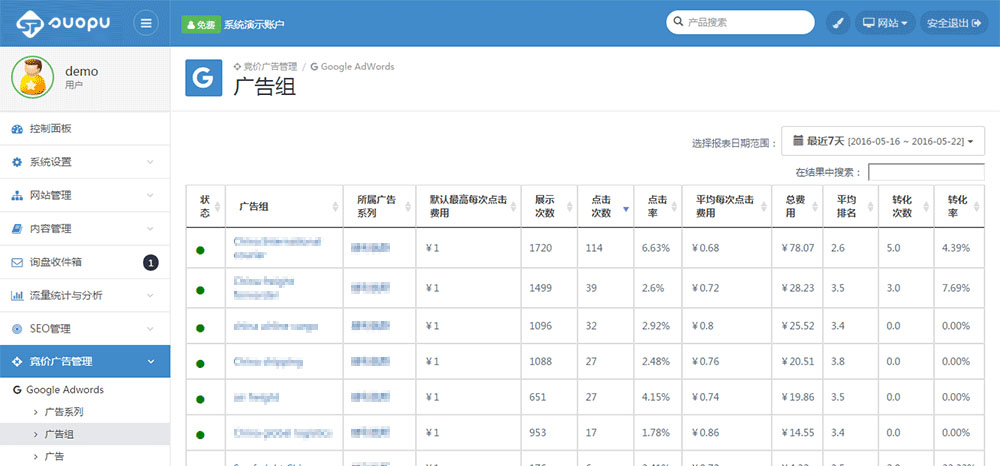Image resolution: width=1000 pixels, height=466 pixels.
Task: Click the hamburger menu toggle icon
Action: click(146, 23)
